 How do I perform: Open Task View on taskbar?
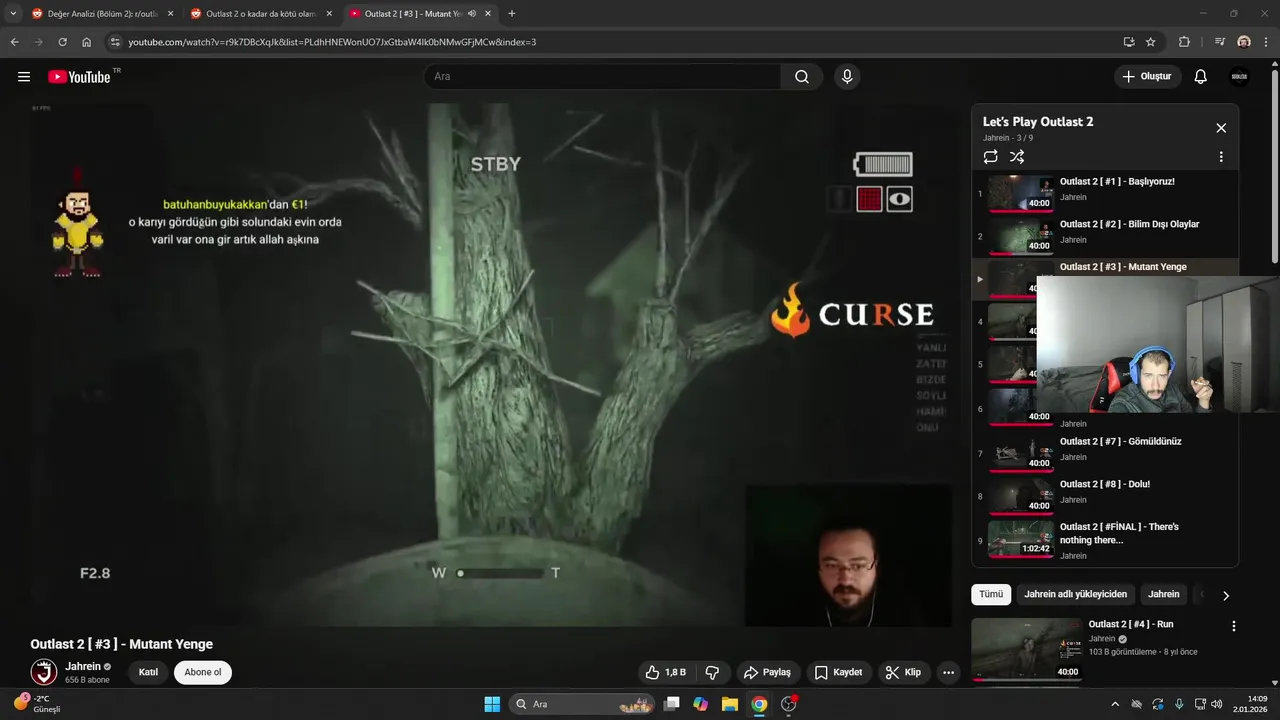(672, 704)
